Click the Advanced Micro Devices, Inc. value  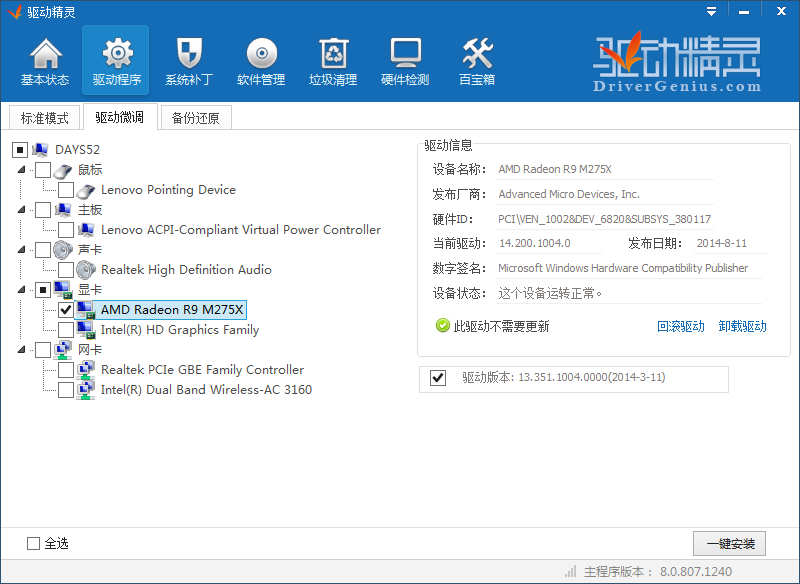[x=569, y=194]
